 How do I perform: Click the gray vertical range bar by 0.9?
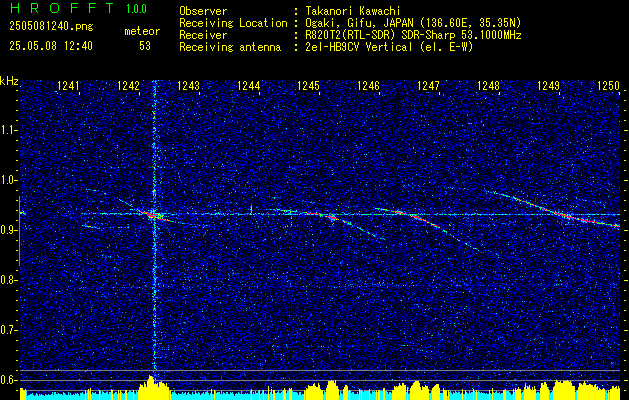[19, 231]
